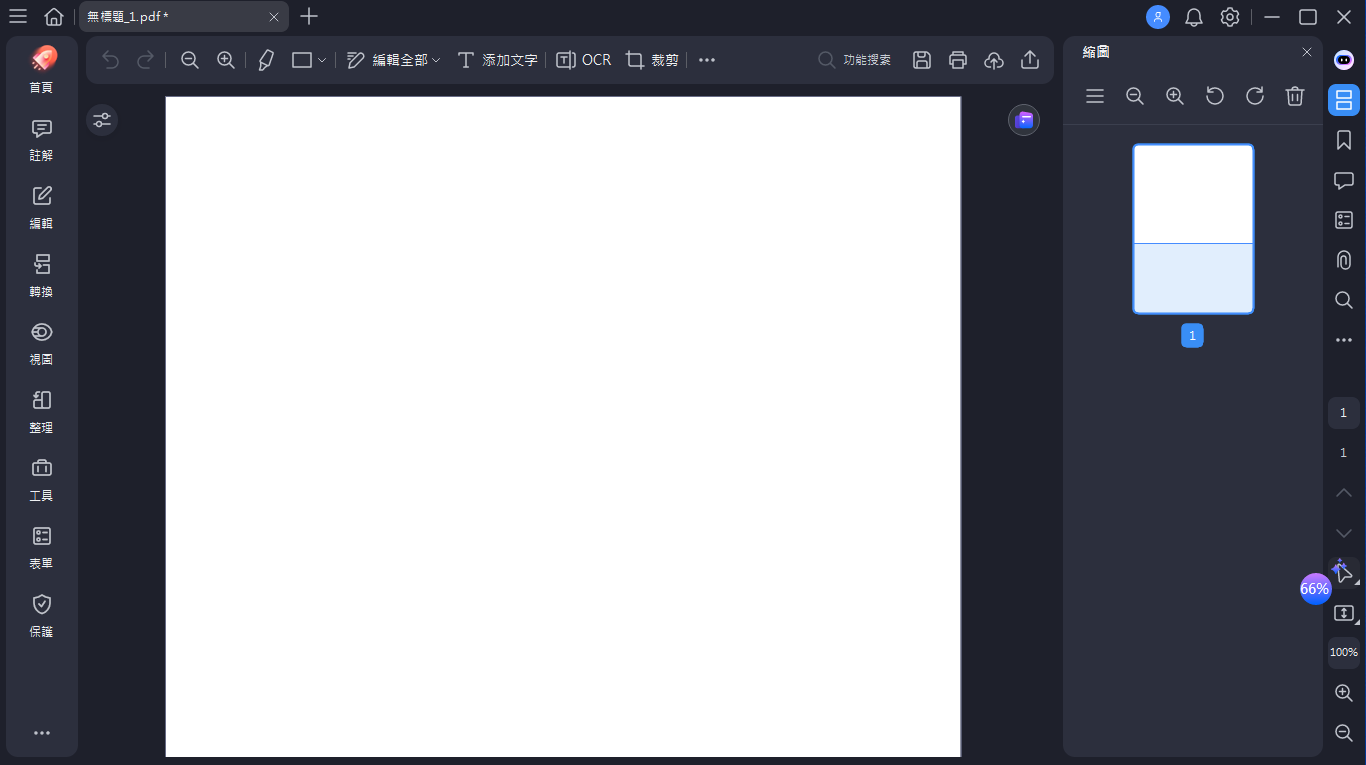Image resolution: width=1366 pixels, height=765 pixels.
Task: Edit the current page number field
Action: click(1344, 413)
